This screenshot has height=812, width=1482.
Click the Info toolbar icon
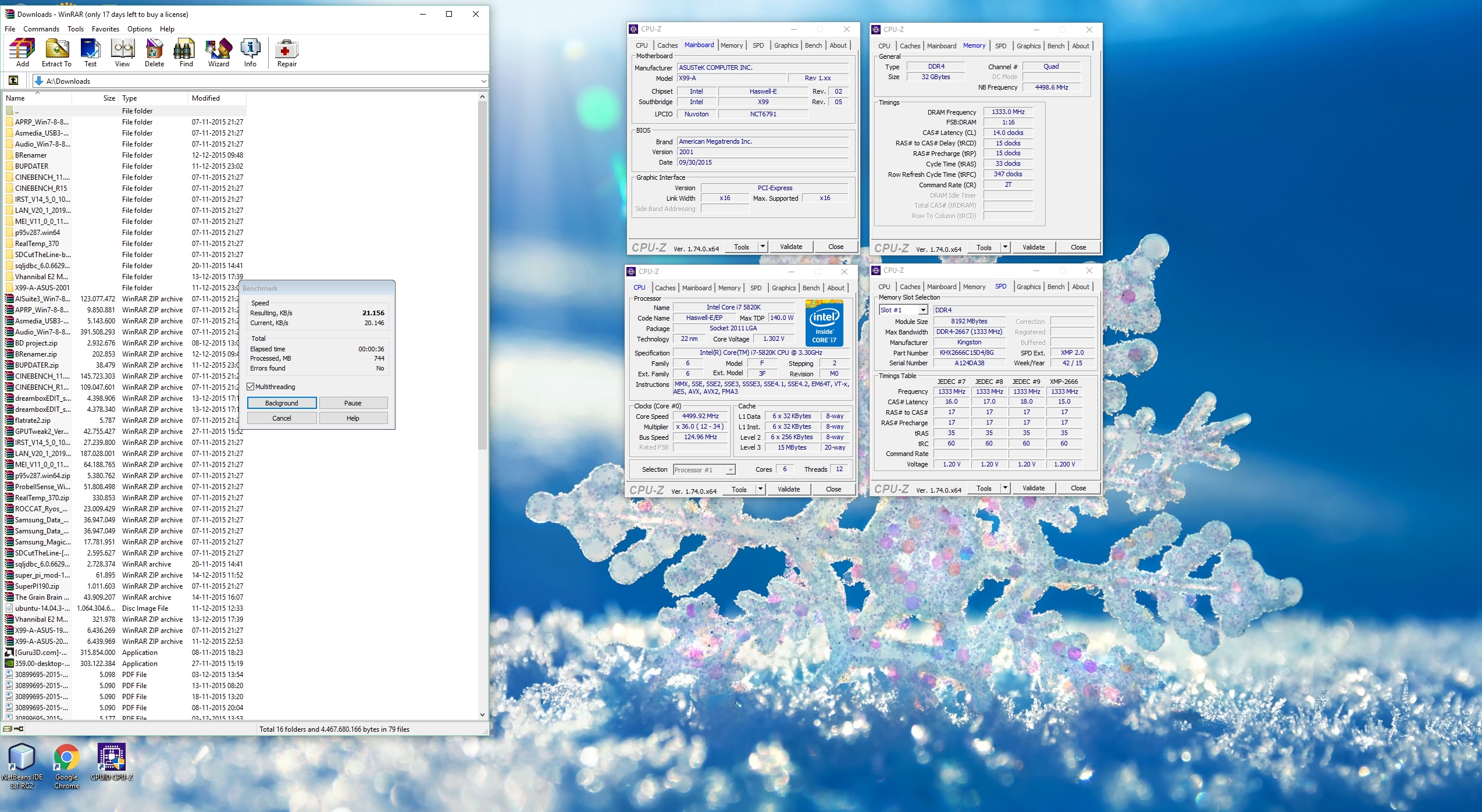pos(250,52)
